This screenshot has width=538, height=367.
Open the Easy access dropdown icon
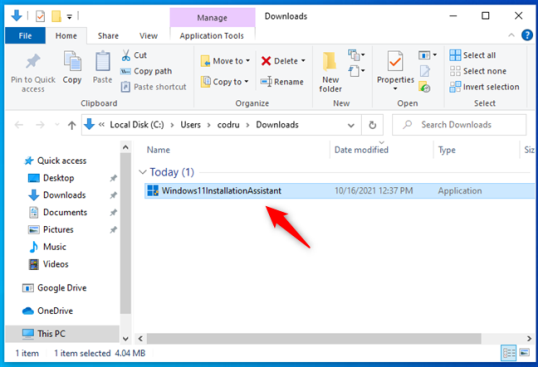tap(356, 71)
